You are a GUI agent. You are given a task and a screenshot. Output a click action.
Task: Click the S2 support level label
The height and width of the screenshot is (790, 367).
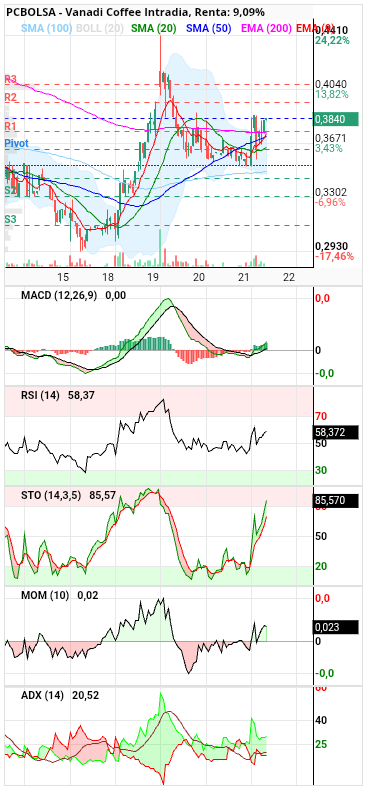[10, 191]
